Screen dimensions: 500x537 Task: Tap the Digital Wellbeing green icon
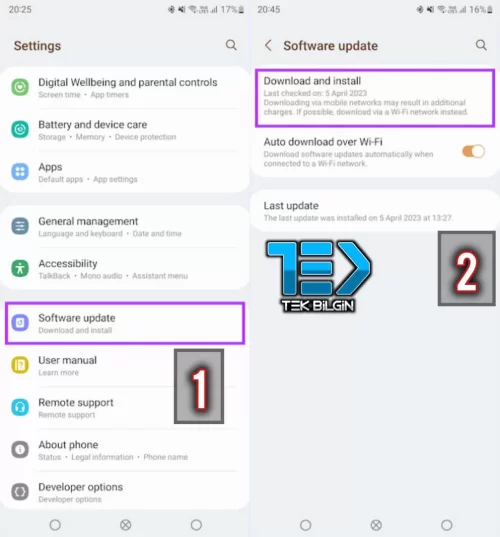[20, 87]
